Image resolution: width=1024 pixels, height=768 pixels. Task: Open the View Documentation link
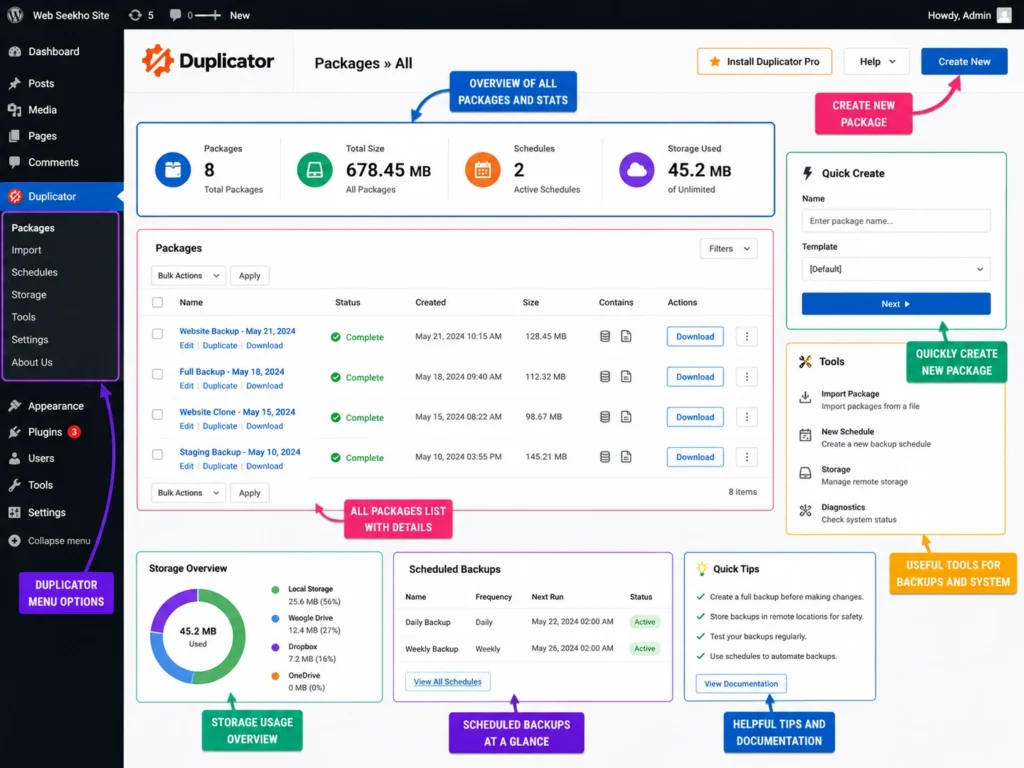(x=741, y=684)
